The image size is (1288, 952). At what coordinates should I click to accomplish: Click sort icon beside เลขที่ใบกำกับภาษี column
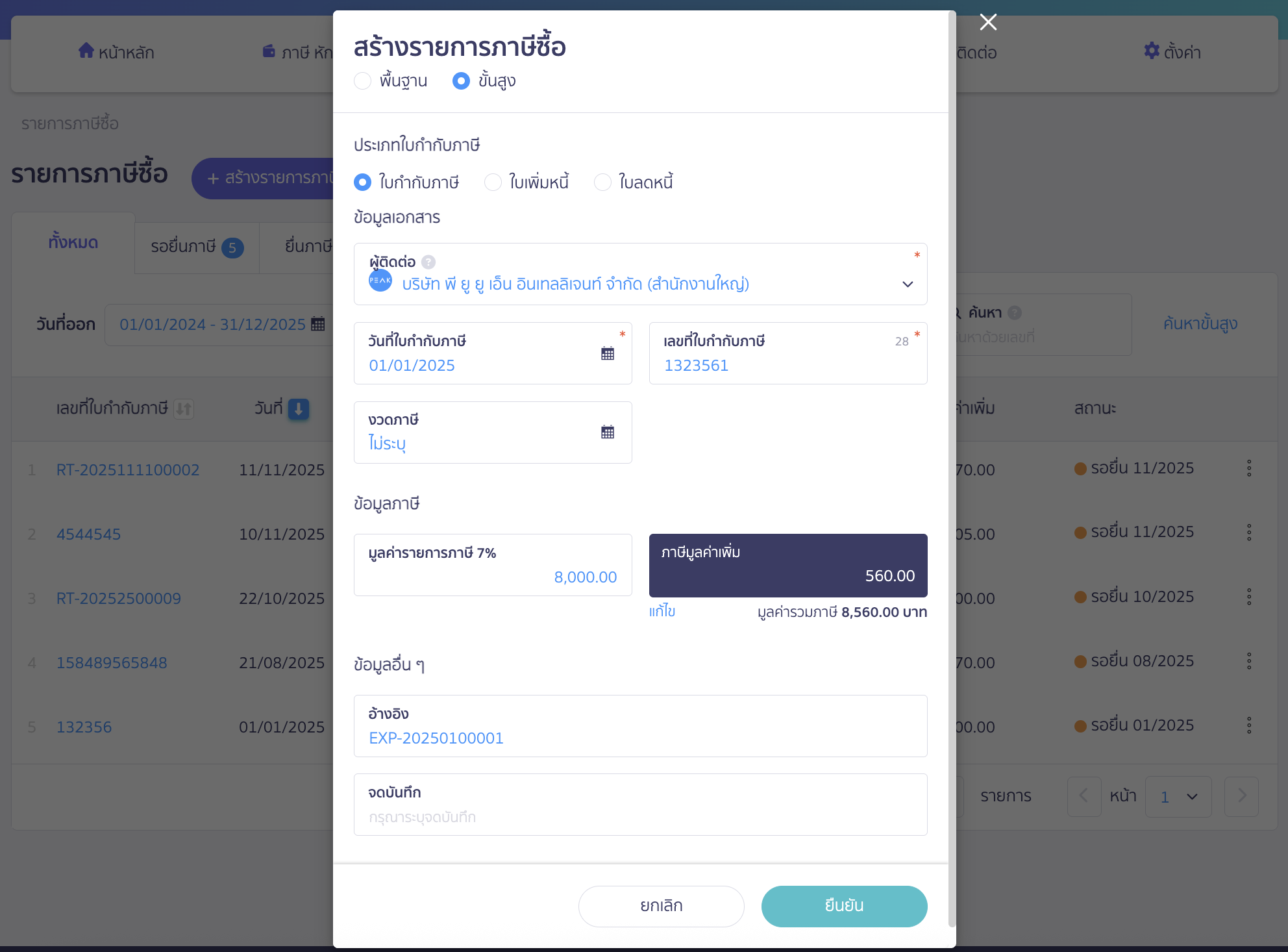pyautogui.click(x=184, y=408)
